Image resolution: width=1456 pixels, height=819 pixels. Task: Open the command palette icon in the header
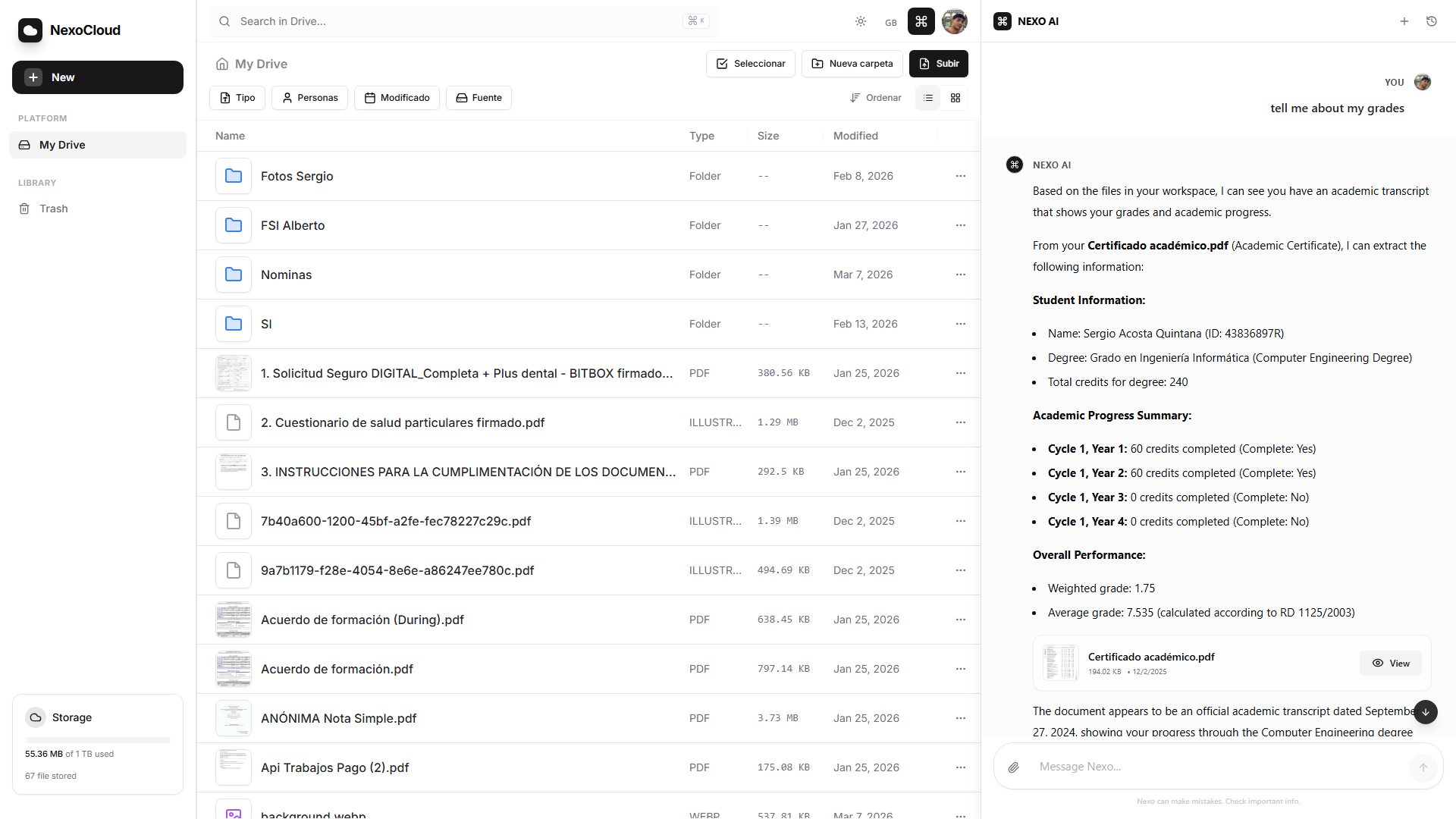click(921, 21)
